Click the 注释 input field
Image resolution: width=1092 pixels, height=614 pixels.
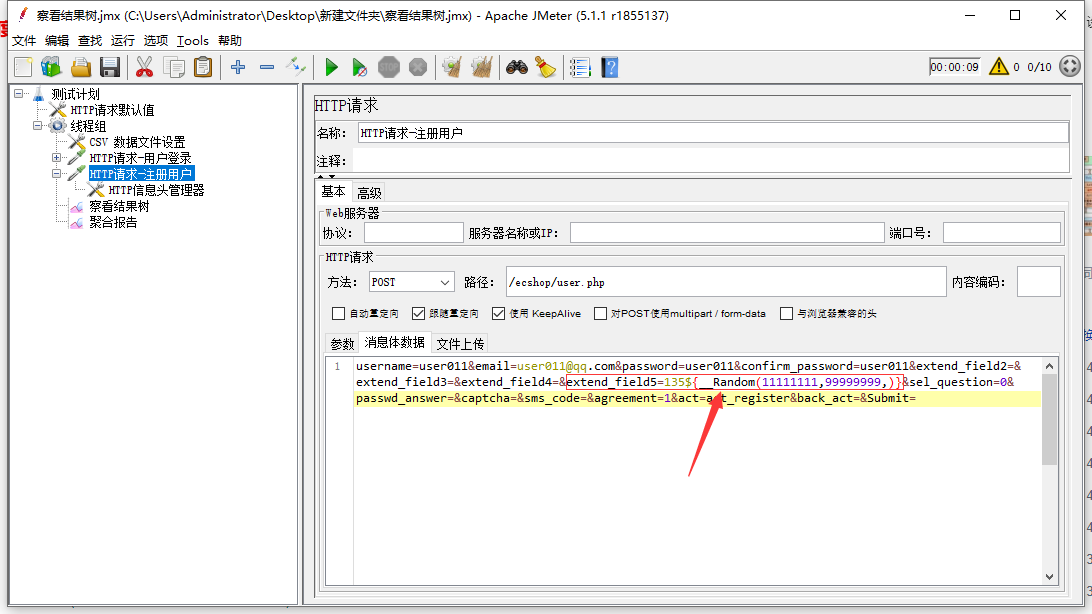711,161
